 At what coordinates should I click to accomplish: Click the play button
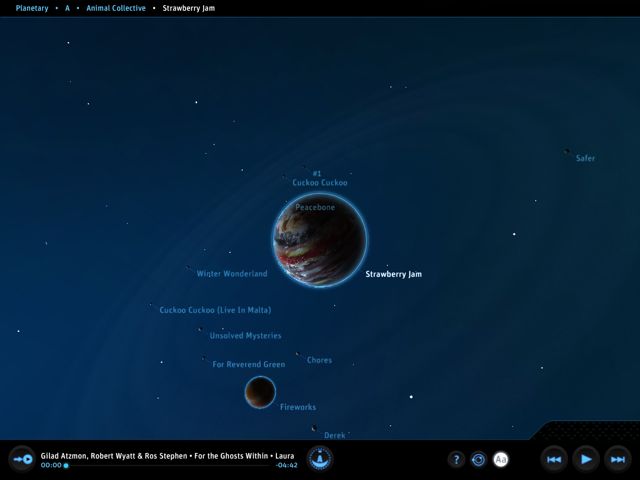(586, 460)
